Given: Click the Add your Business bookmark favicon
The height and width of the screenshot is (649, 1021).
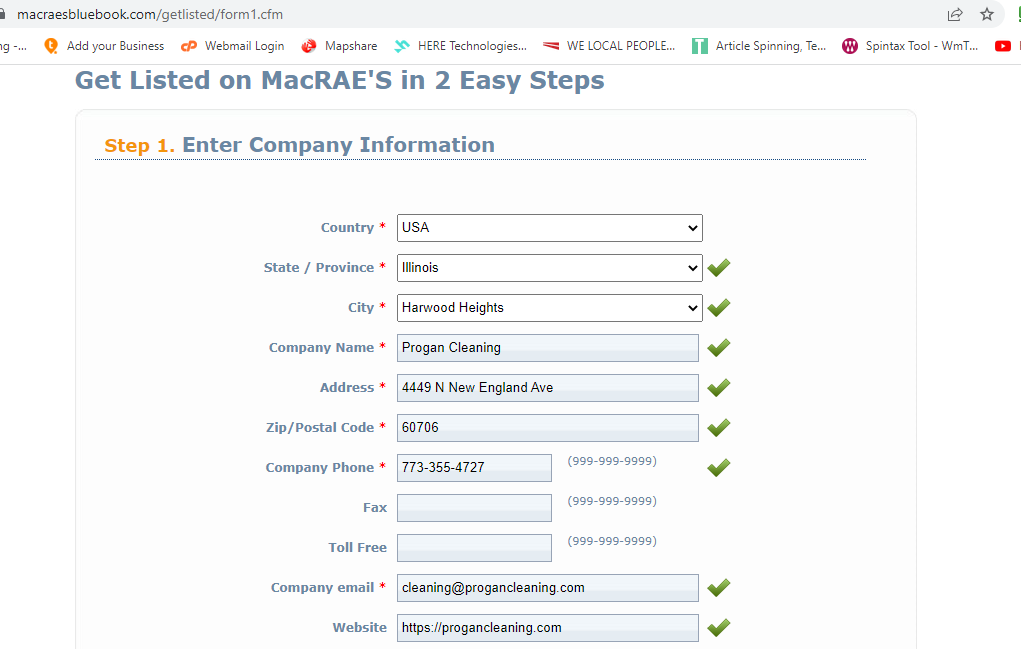Looking at the screenshot, I should (51, 46).
